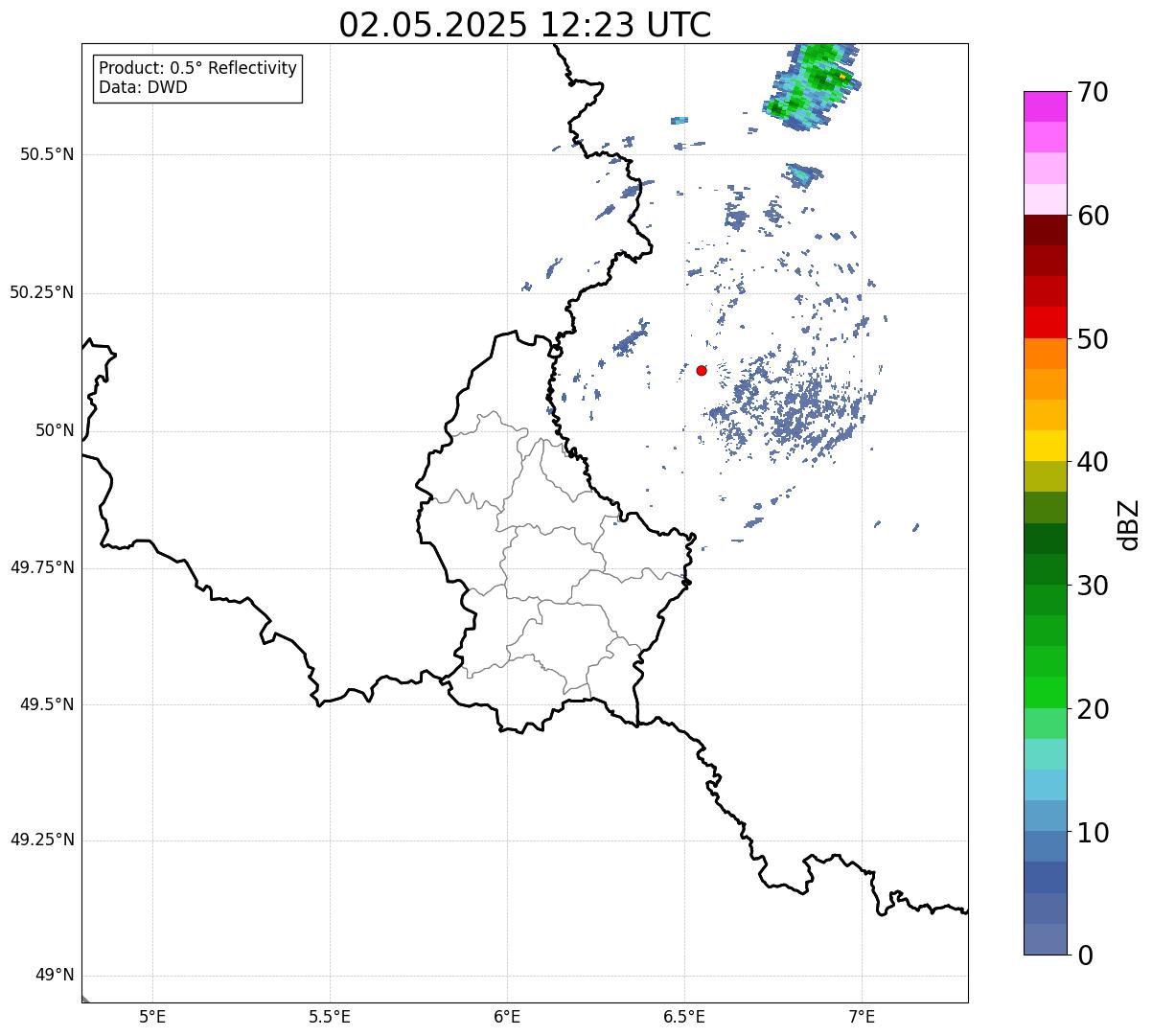Click the 7°E longitude label
Image resolution: width=1152 pixels, height=1036 pixels.
(862, 1017)
